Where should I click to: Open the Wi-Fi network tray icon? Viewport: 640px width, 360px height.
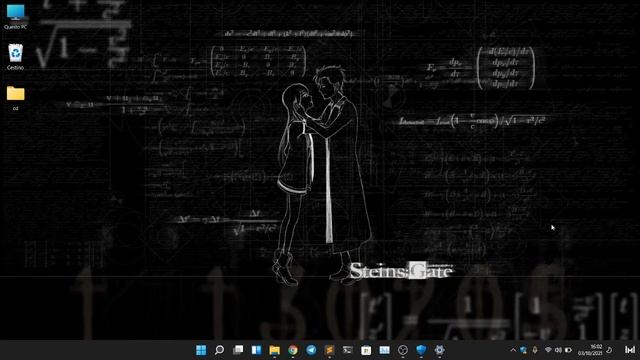(x=548, y=350)
